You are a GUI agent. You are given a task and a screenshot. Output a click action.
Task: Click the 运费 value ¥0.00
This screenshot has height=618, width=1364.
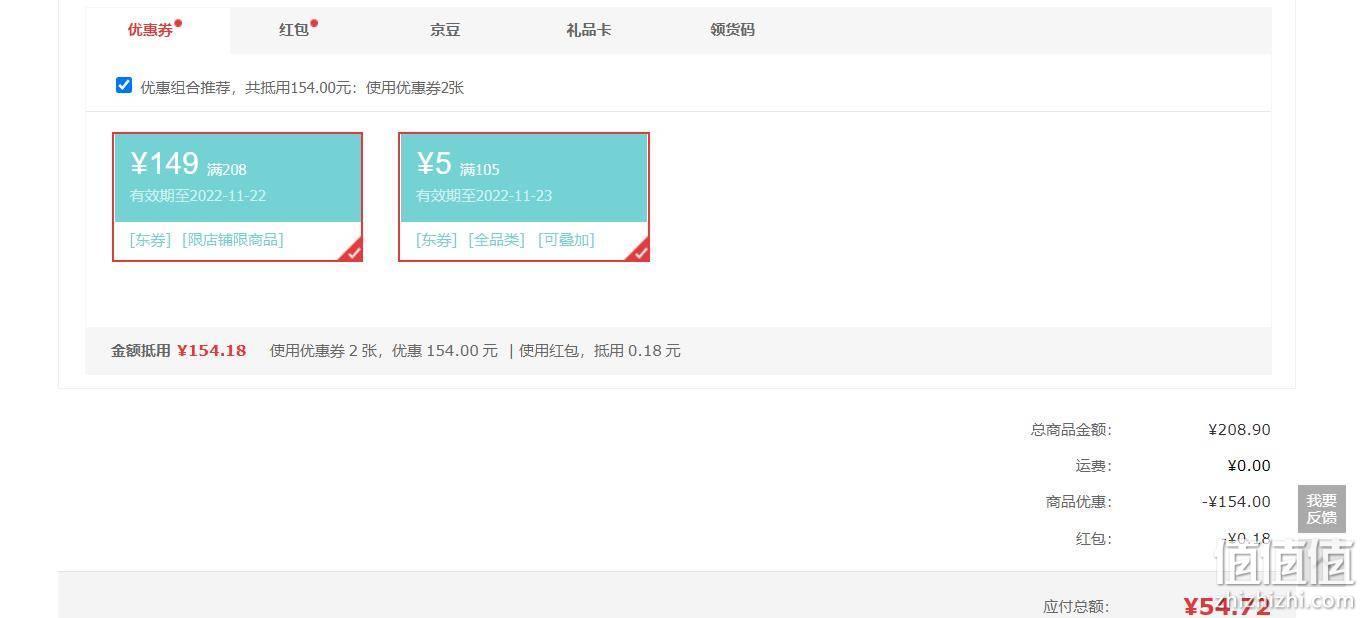(1249, 466)
